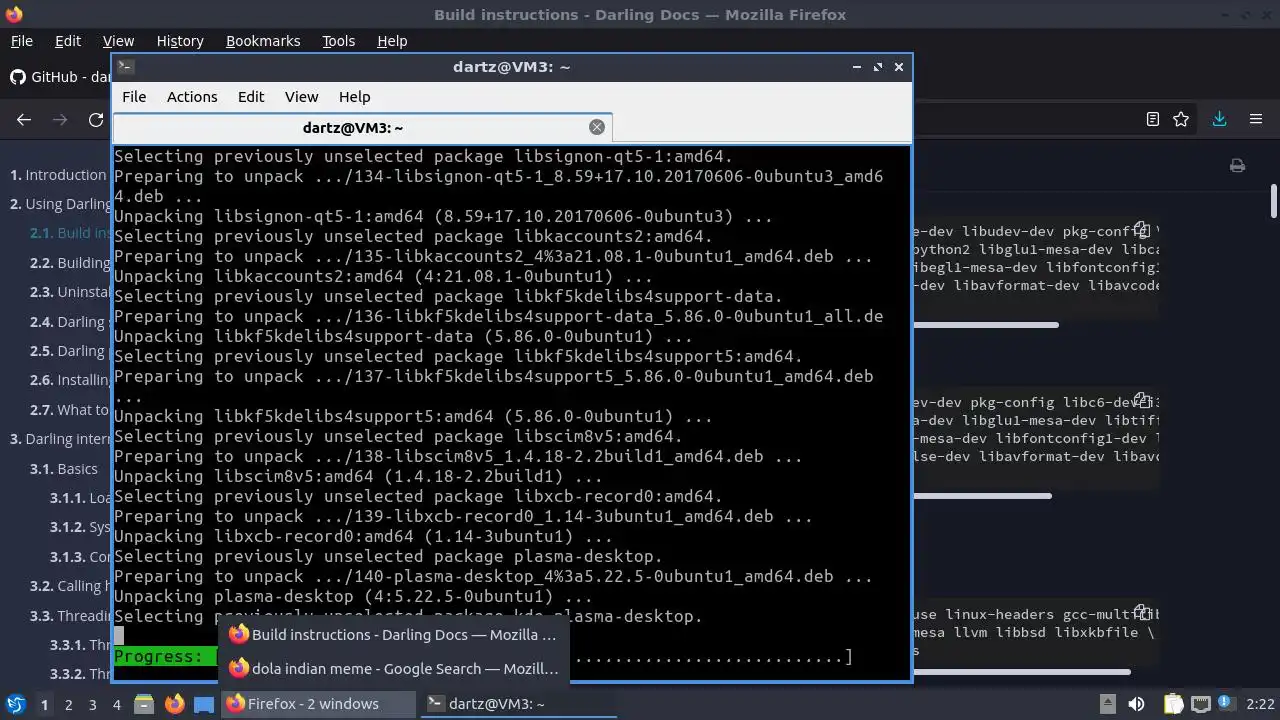Close the dartz@VM3 terminal tab
This screenshot has height=720, width=1280.
pos(597,127)
